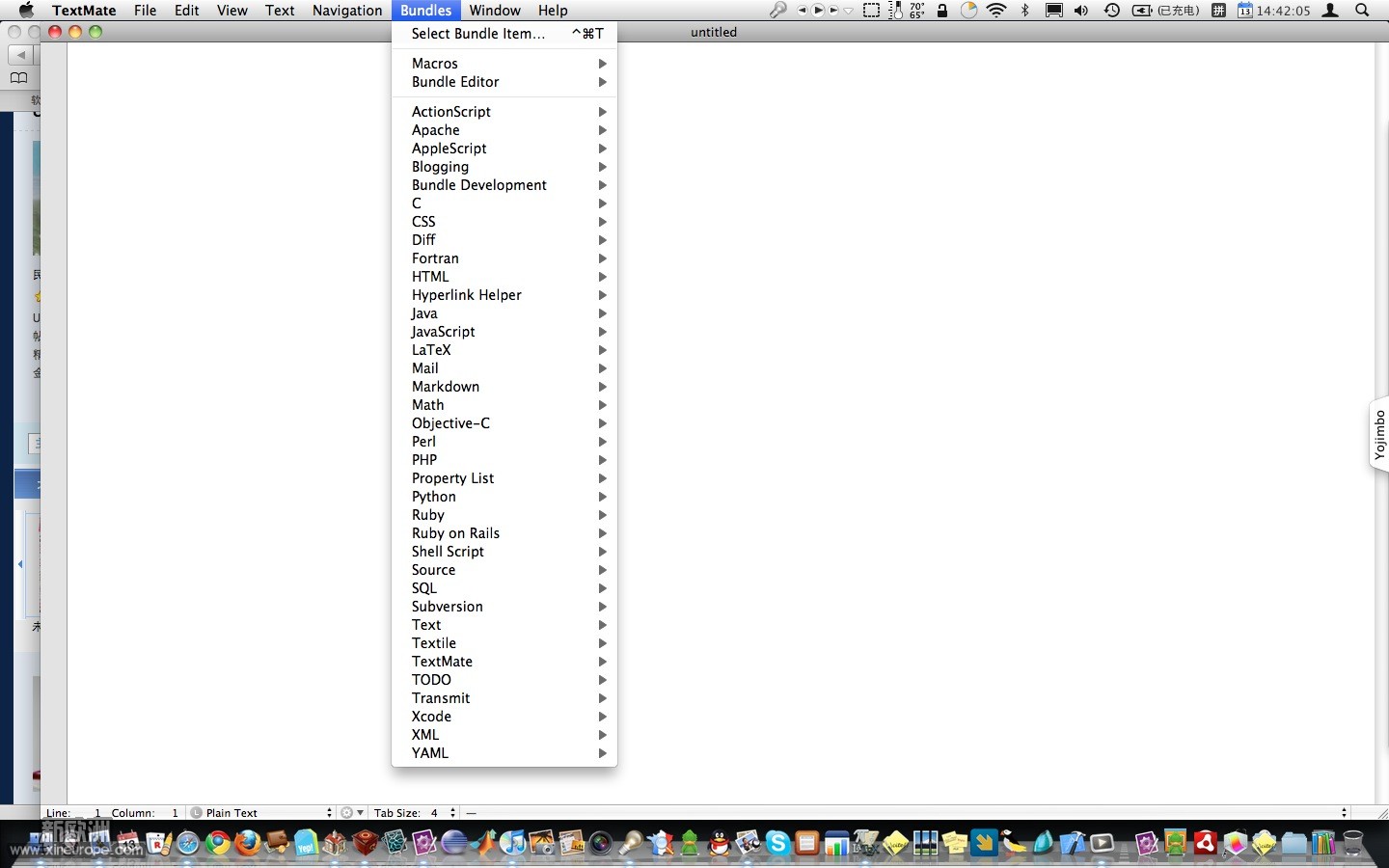
Task: Open Adobe Reader icon in the Dock
Action: tap(1205, 843)
